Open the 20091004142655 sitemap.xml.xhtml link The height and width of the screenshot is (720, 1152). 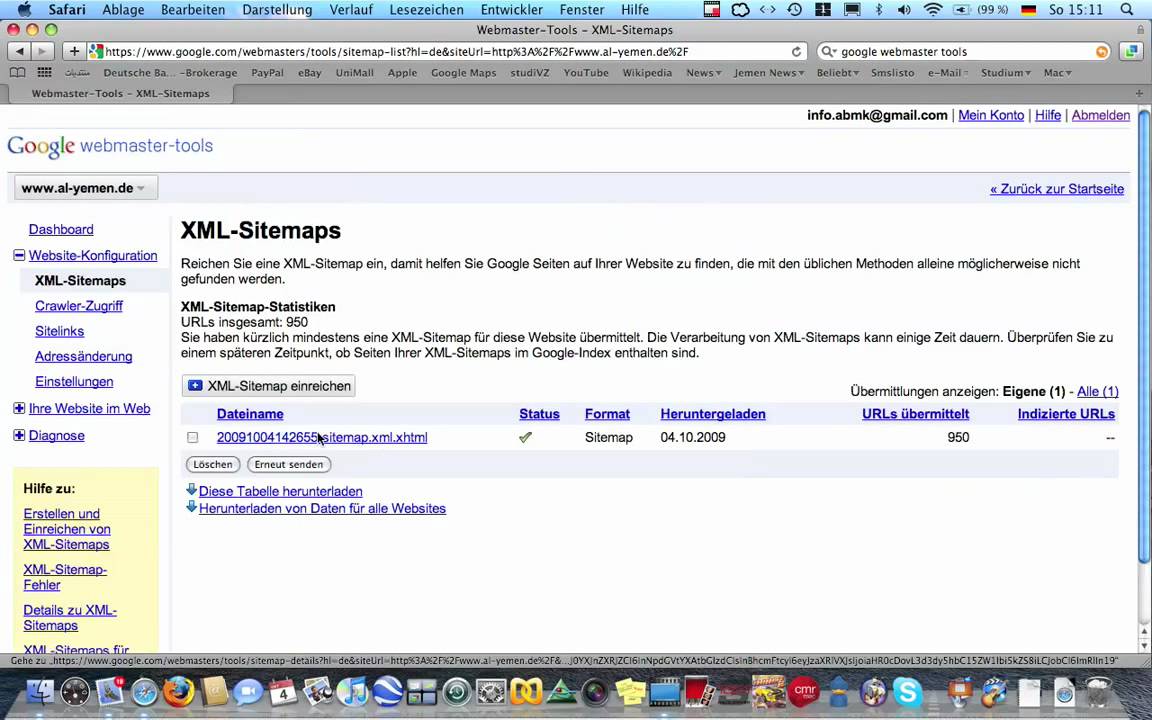(x=322, y=437)
